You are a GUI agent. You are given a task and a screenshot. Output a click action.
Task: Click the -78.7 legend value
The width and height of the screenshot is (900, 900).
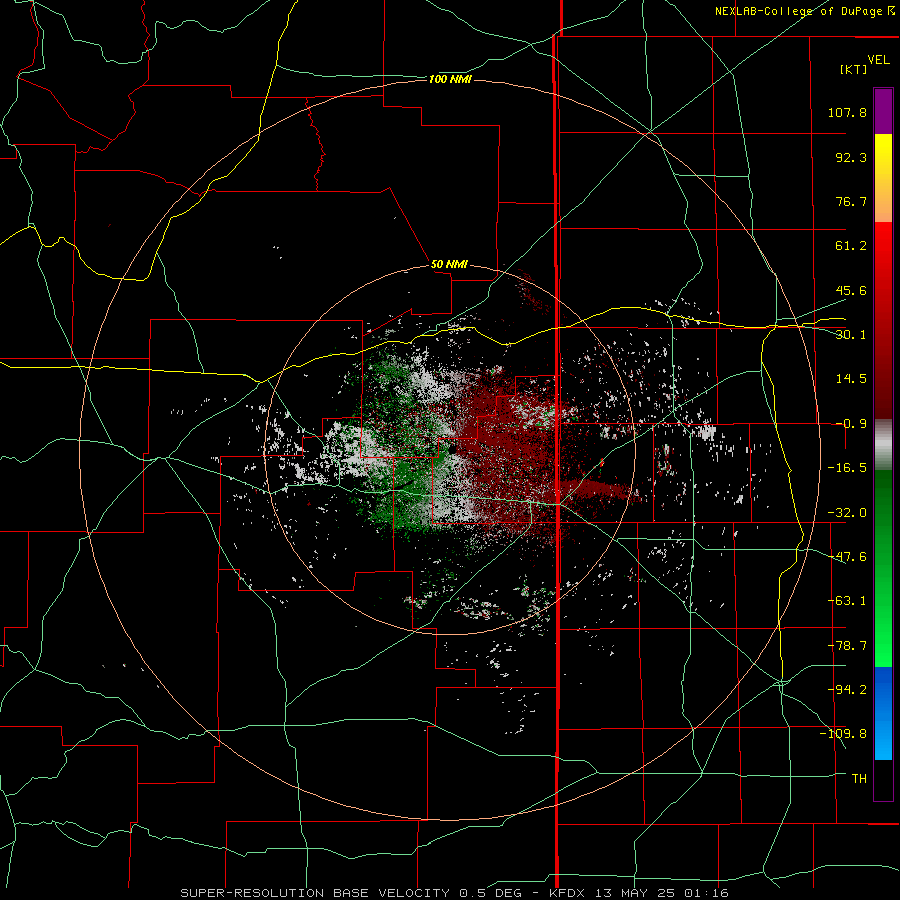[847, 646]
